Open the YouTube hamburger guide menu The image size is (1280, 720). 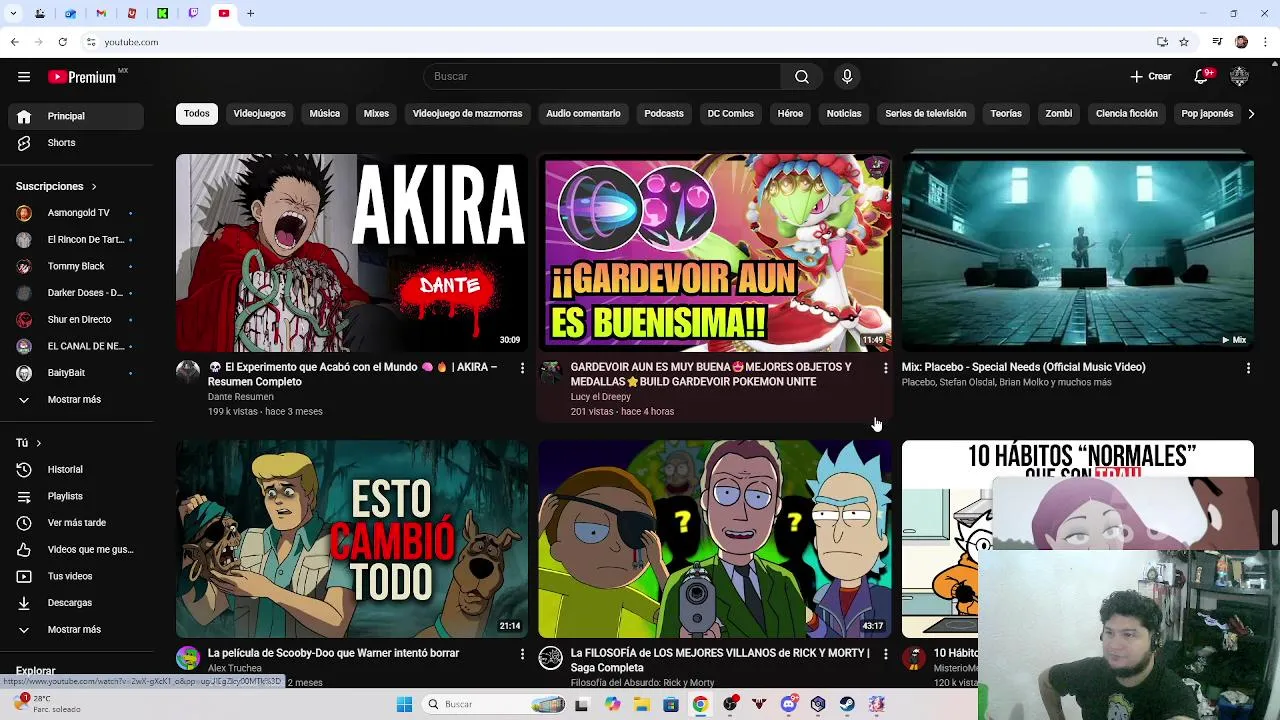click(24, 77)
